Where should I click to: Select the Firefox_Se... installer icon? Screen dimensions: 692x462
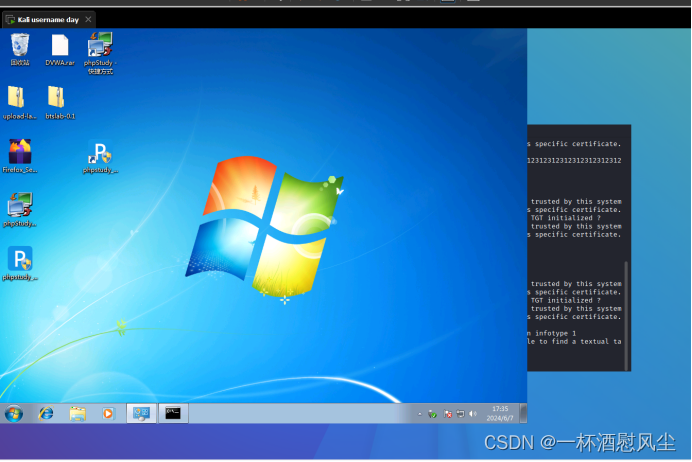pos(20,156)
